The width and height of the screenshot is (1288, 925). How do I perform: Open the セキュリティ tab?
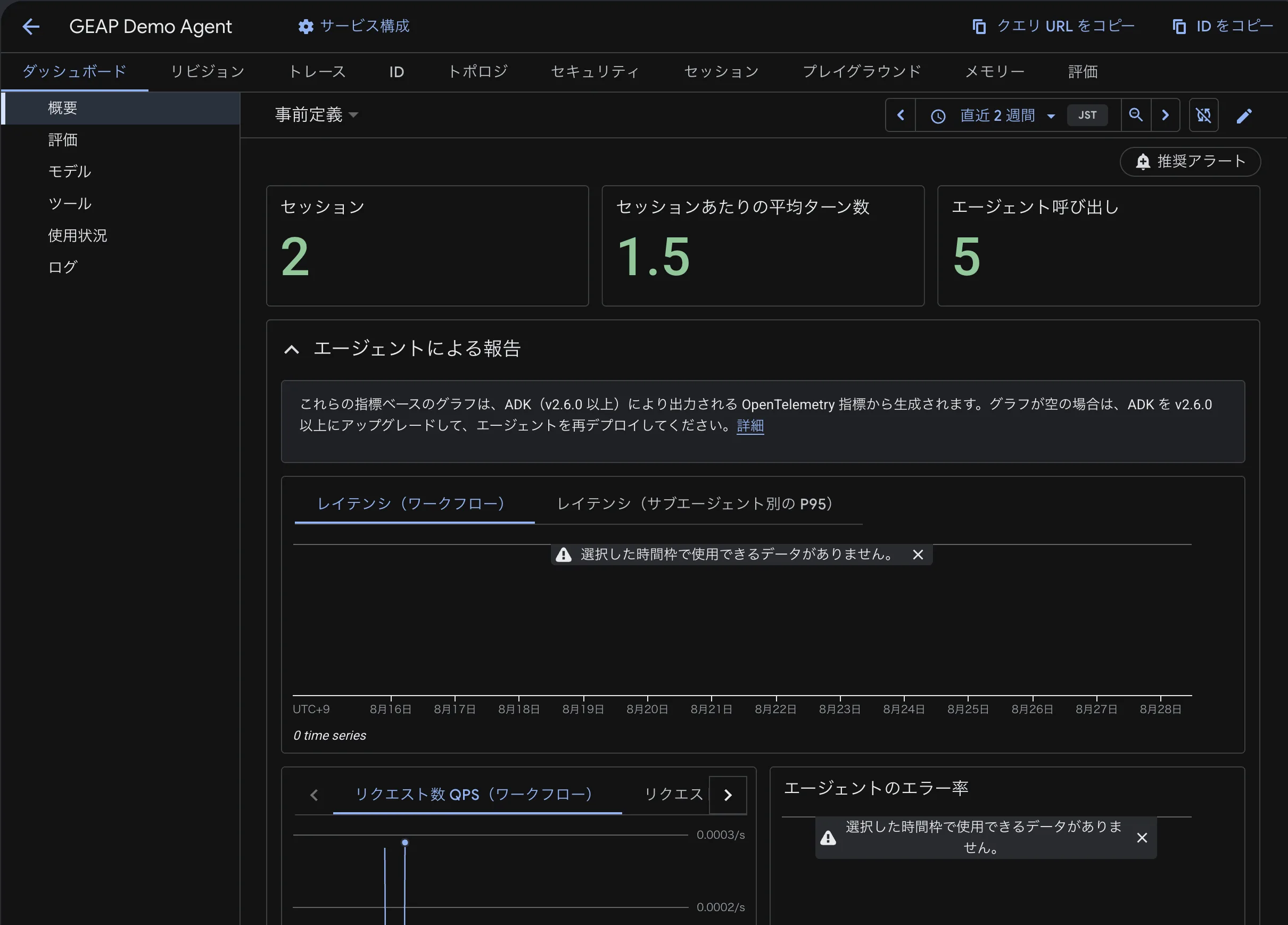coord(595,71)
